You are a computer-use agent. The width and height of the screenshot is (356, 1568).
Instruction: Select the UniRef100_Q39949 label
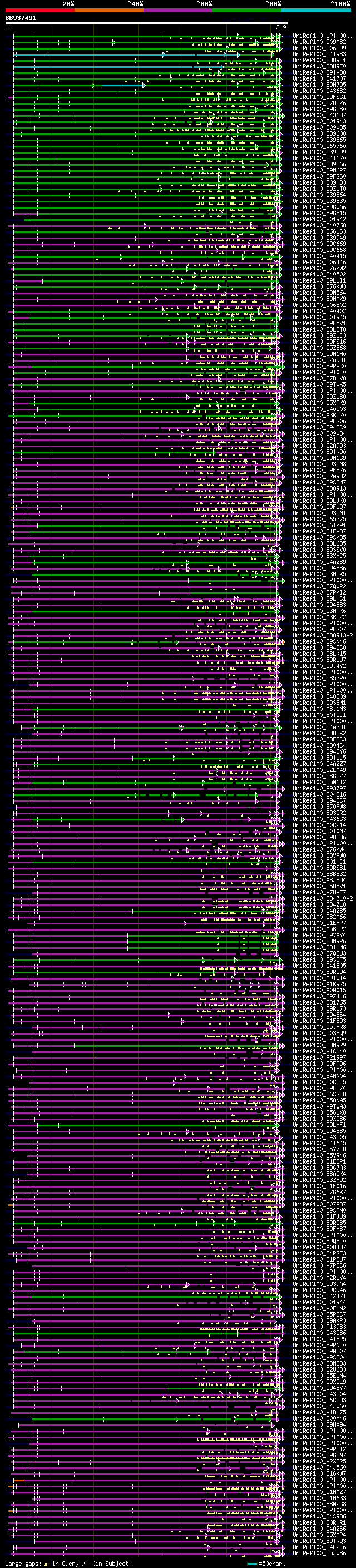point(319,238)
